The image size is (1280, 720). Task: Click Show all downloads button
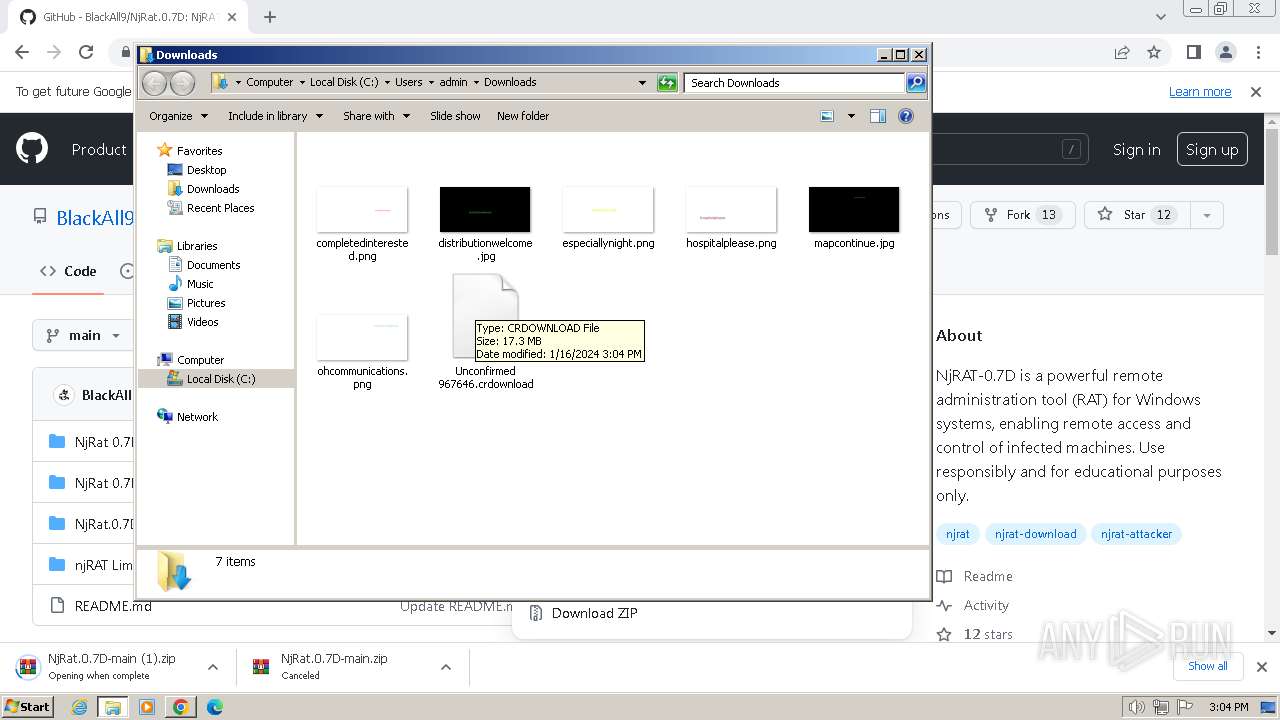point(1208,666)
